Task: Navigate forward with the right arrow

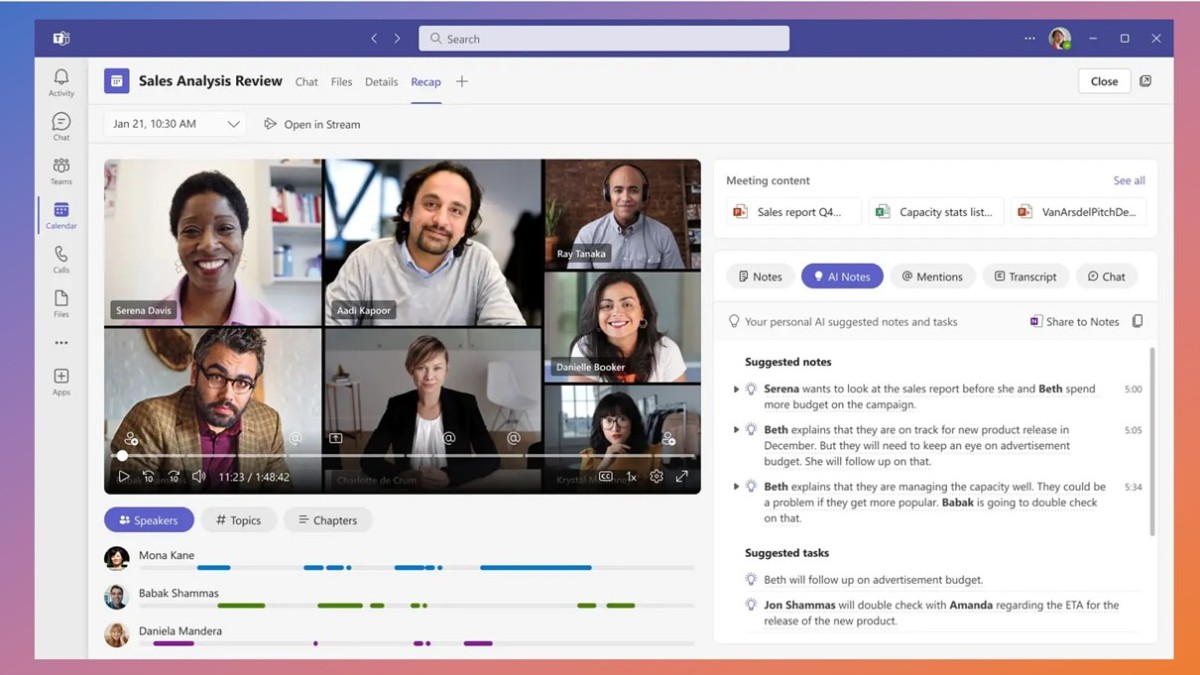Action: tap(397, 39)
